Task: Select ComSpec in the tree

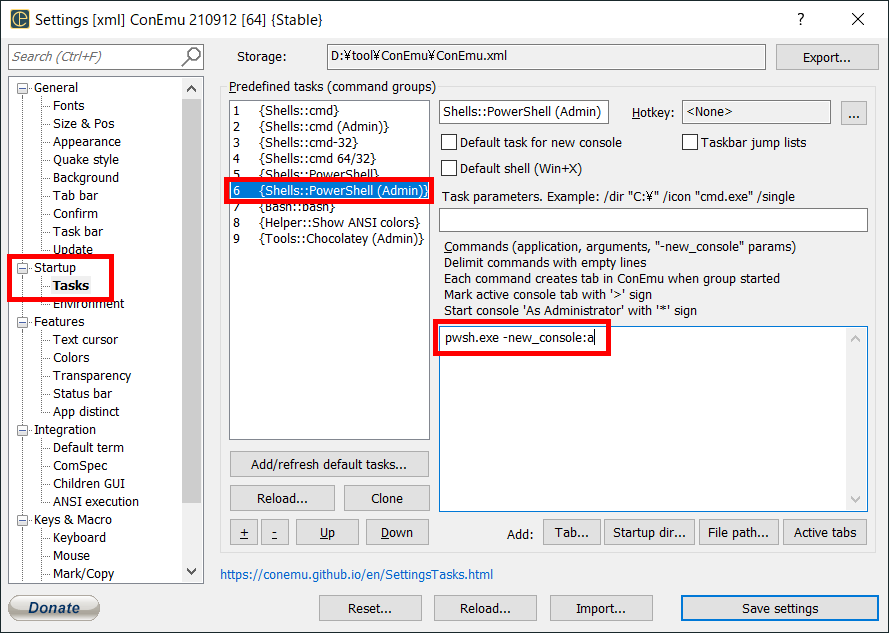Action: [x=80, y=466]
